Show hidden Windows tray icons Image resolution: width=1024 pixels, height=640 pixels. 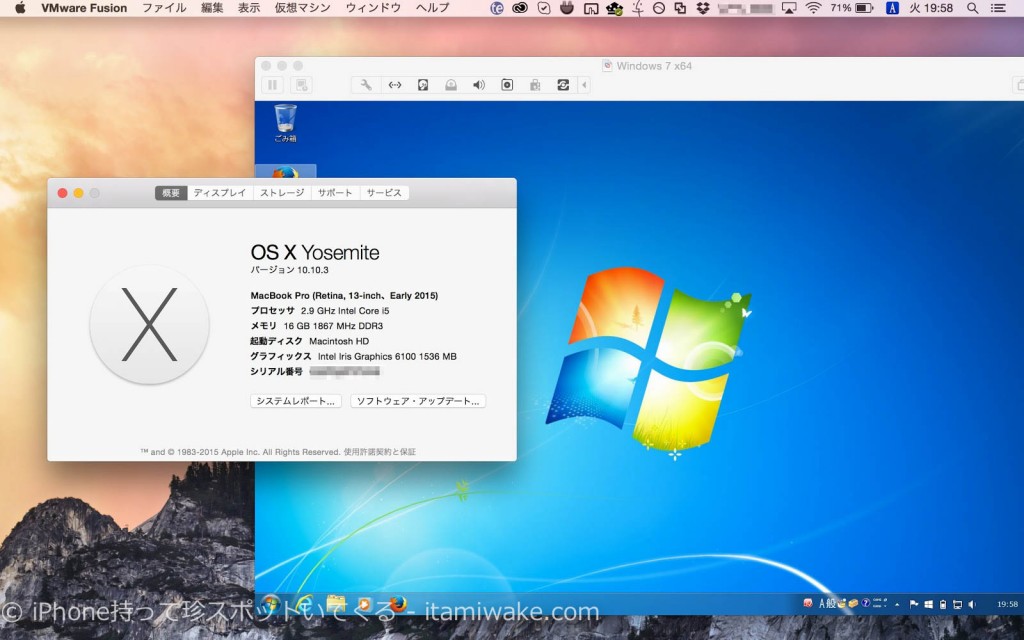(897, 605)
